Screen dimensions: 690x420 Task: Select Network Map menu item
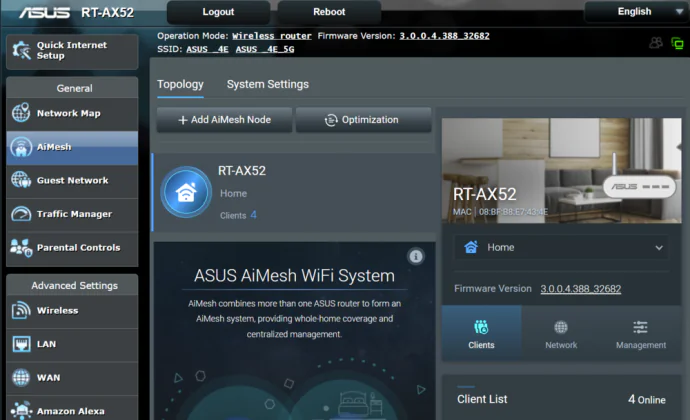[x=72, y=113]
